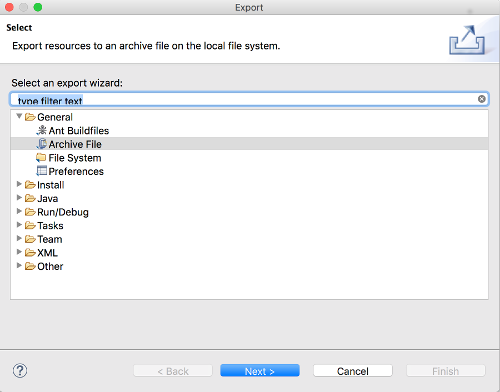This screenshot has width=500, height=392.
Task: Select the Run/Debug label
Action: (x=63, y=212)
